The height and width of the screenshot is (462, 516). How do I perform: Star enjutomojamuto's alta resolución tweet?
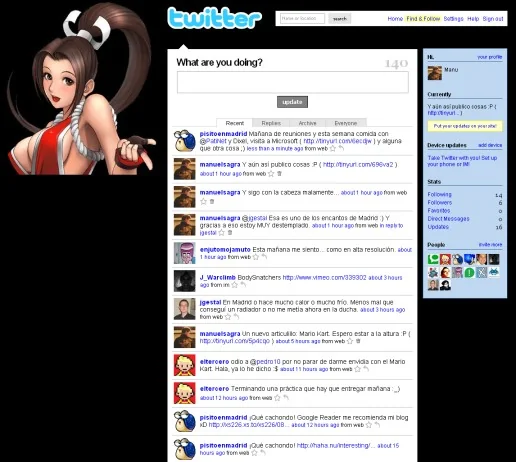click(256, 257)
